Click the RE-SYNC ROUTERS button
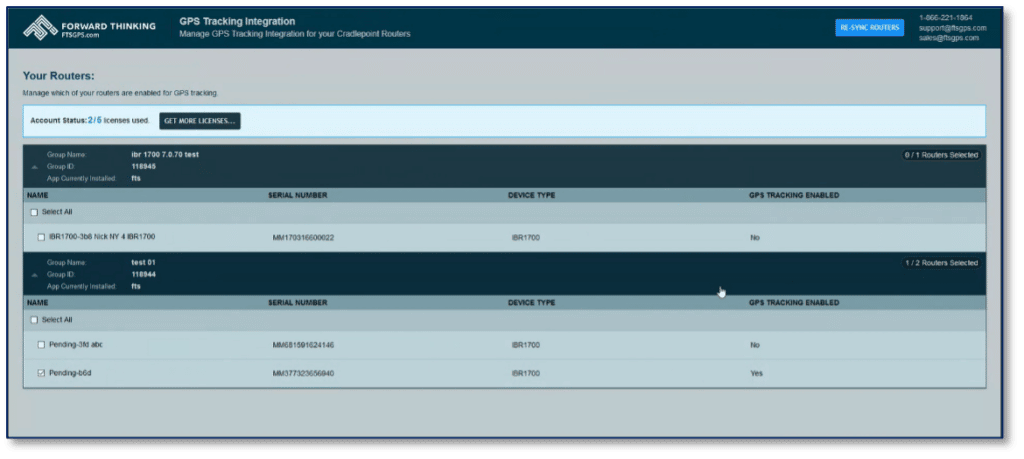1024x459 pixels. pos(869,27)
